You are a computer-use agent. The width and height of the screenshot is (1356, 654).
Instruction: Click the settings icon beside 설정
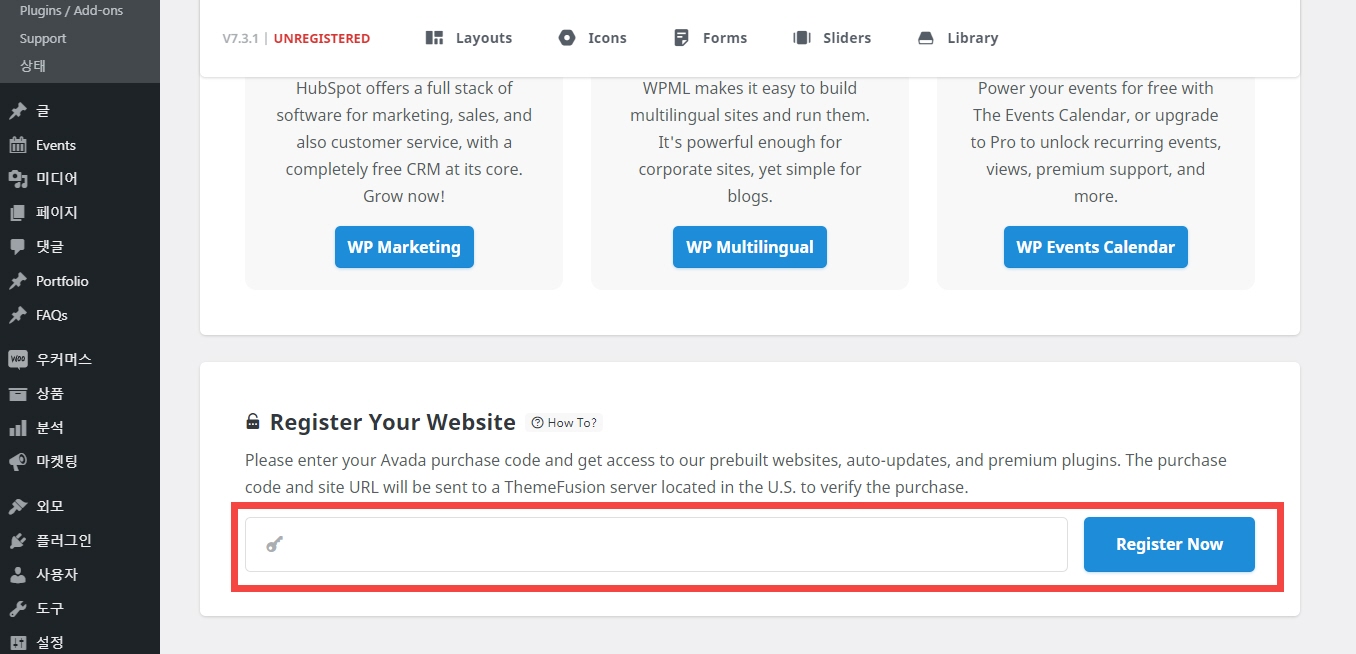[18, 642]
